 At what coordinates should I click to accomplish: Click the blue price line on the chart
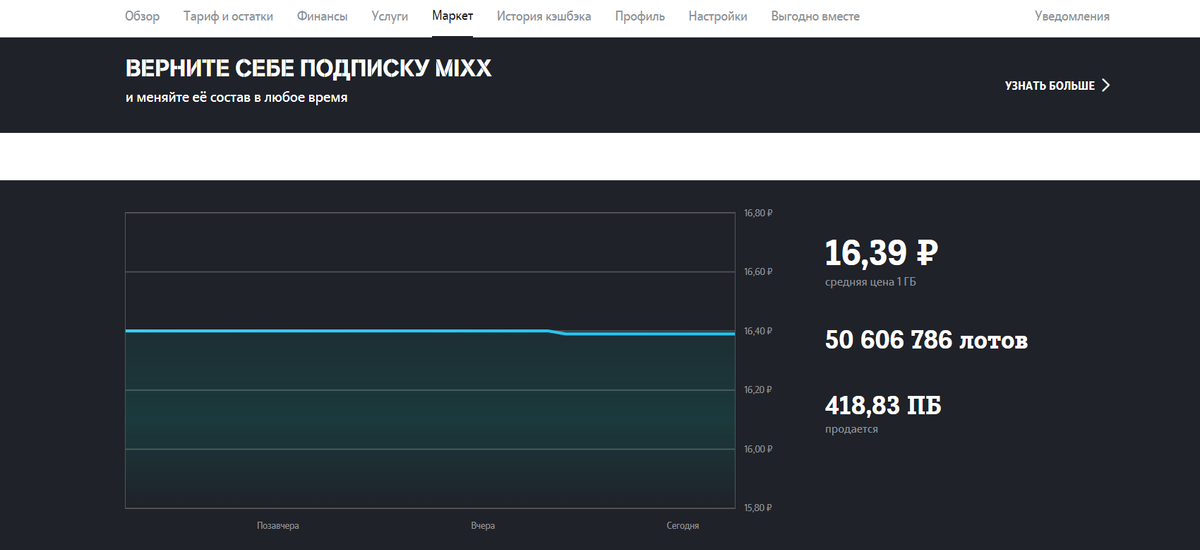[x=430, y=331]
